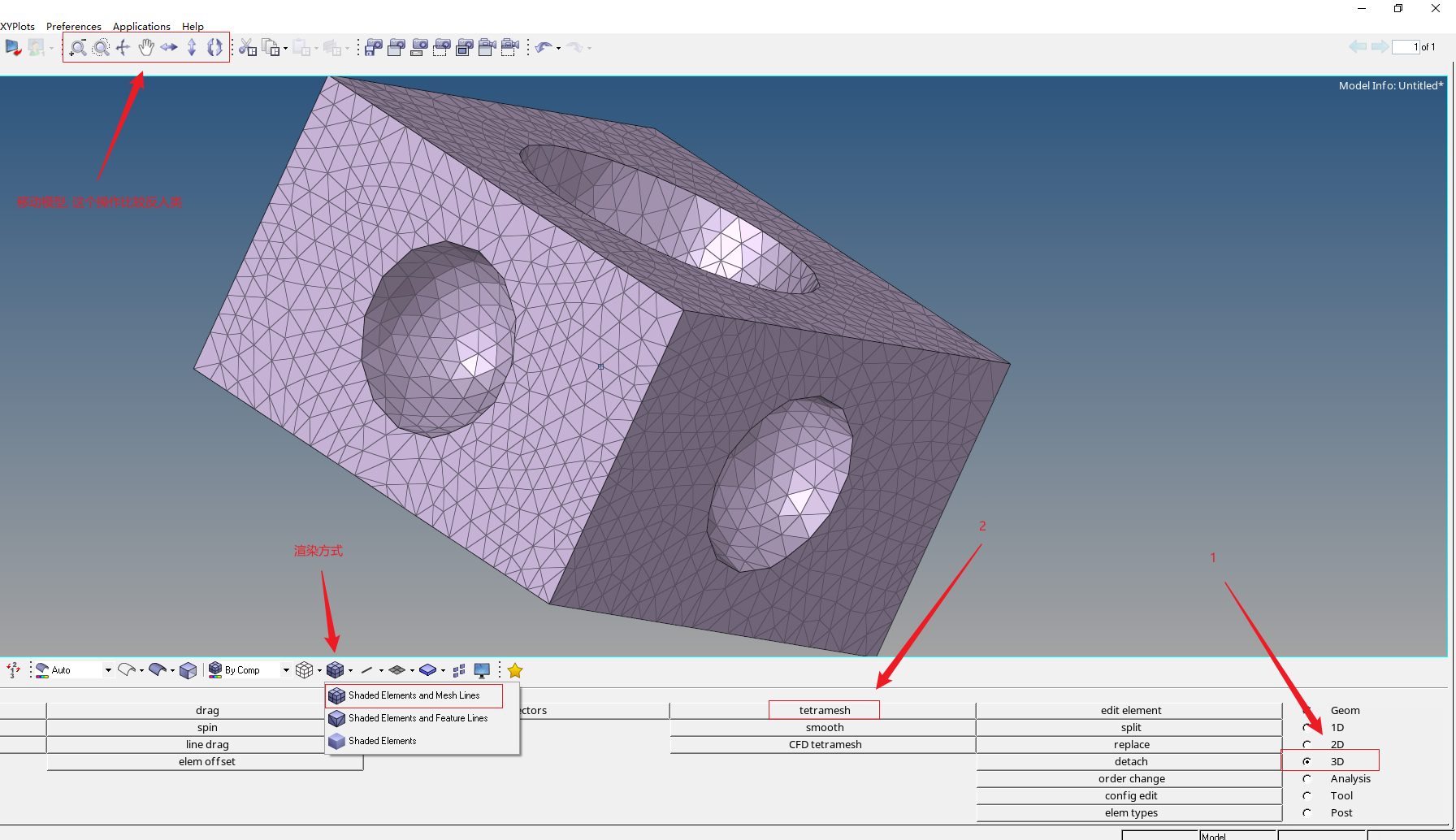Screen dimensions: 1456x840
Task: Expand shaded elements dropdown arrow
Action: point(350,671)
